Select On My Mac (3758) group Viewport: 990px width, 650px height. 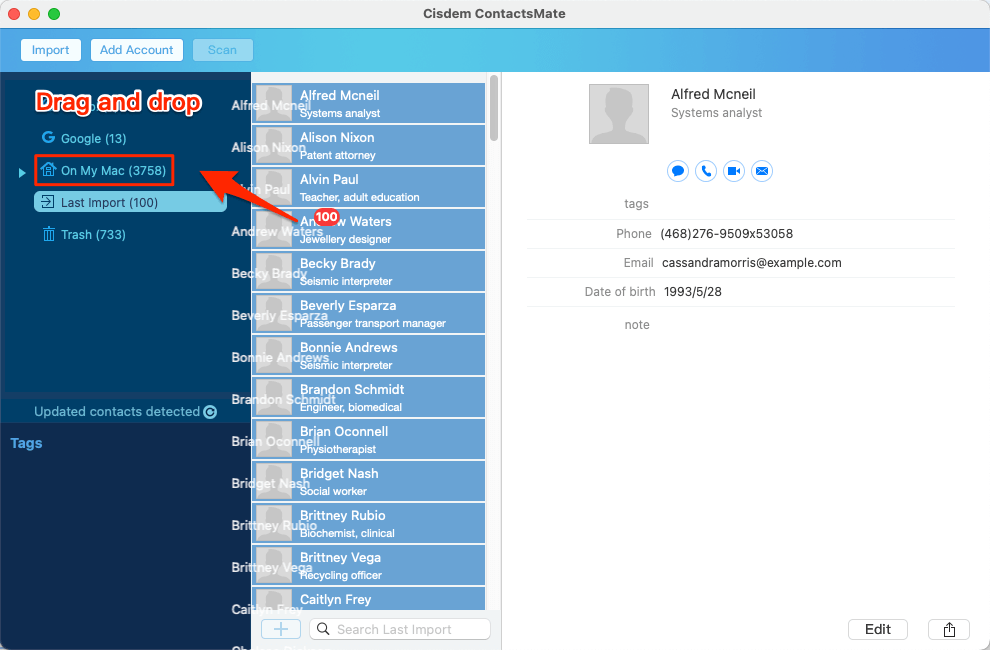tap(104, 171)
